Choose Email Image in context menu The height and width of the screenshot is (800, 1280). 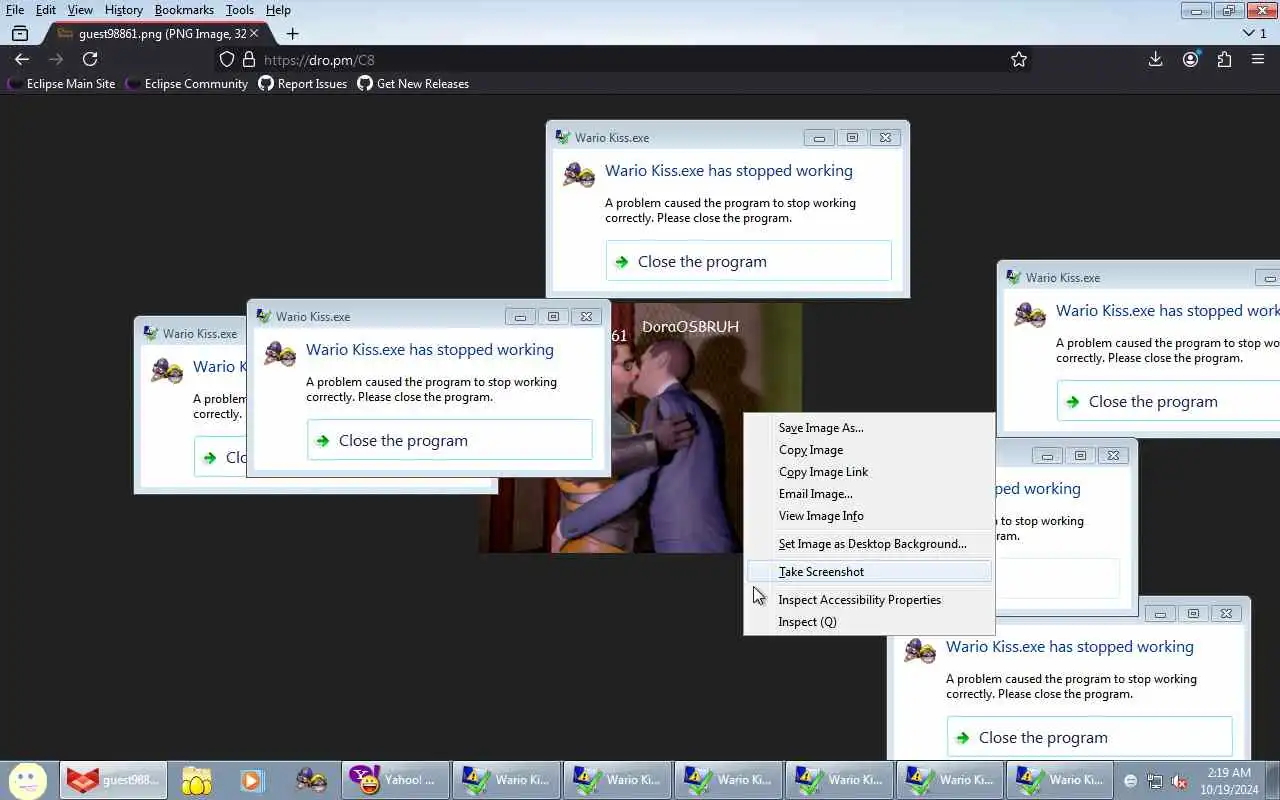(x=869, y=494)
